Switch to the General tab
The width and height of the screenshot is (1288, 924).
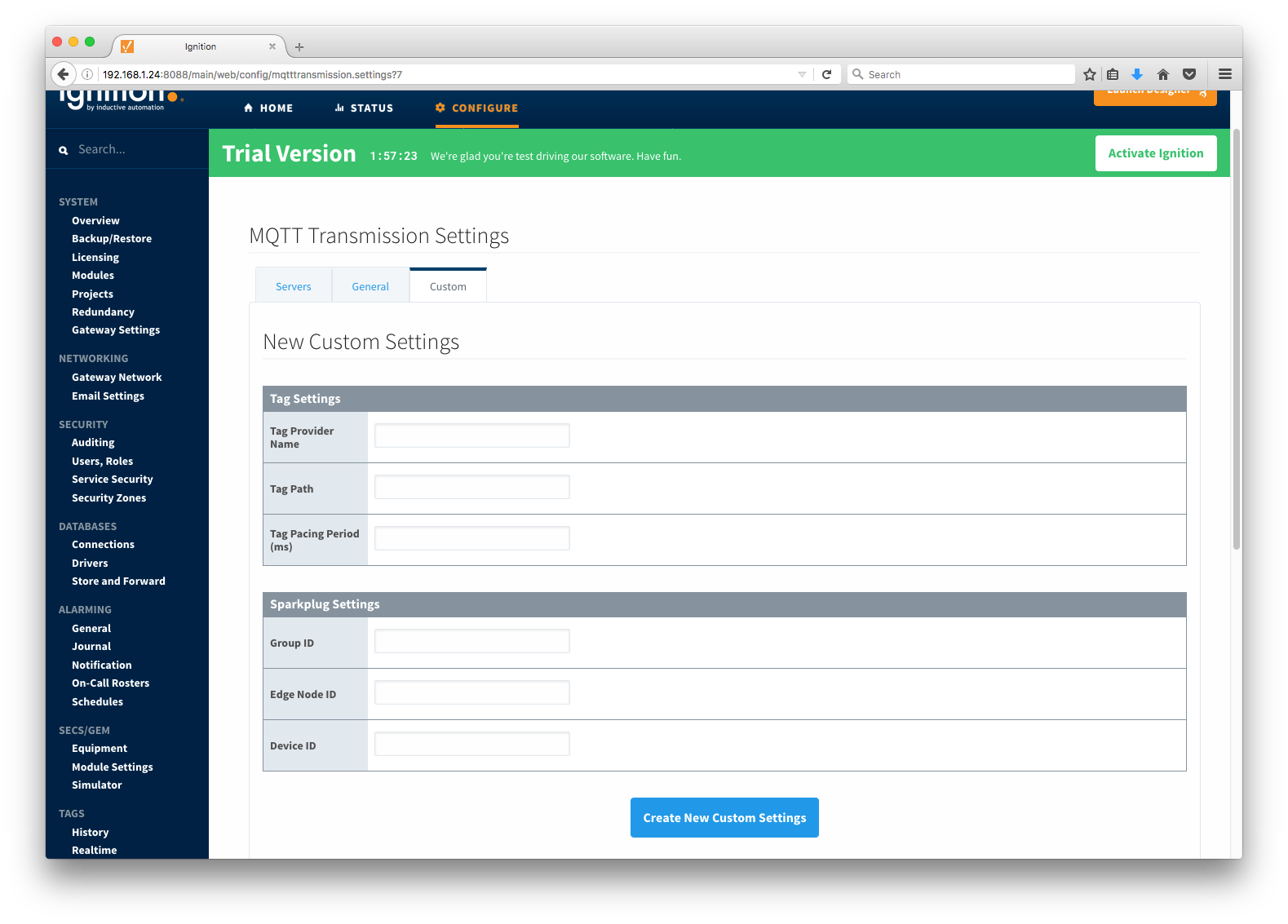[370, 286]
